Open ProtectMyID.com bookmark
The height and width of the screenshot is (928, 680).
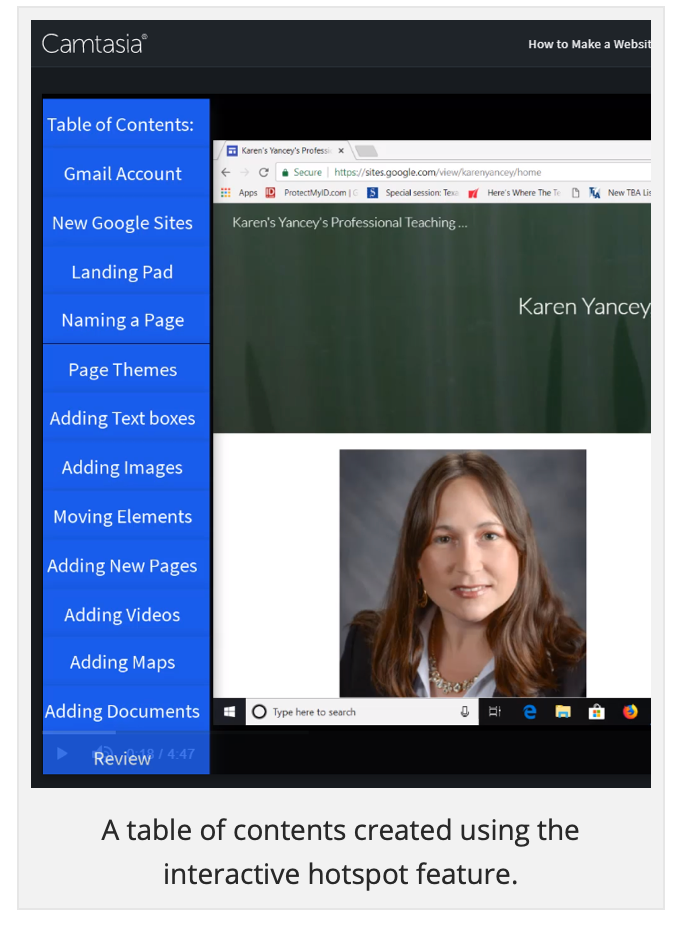click(x=312, y=192)
